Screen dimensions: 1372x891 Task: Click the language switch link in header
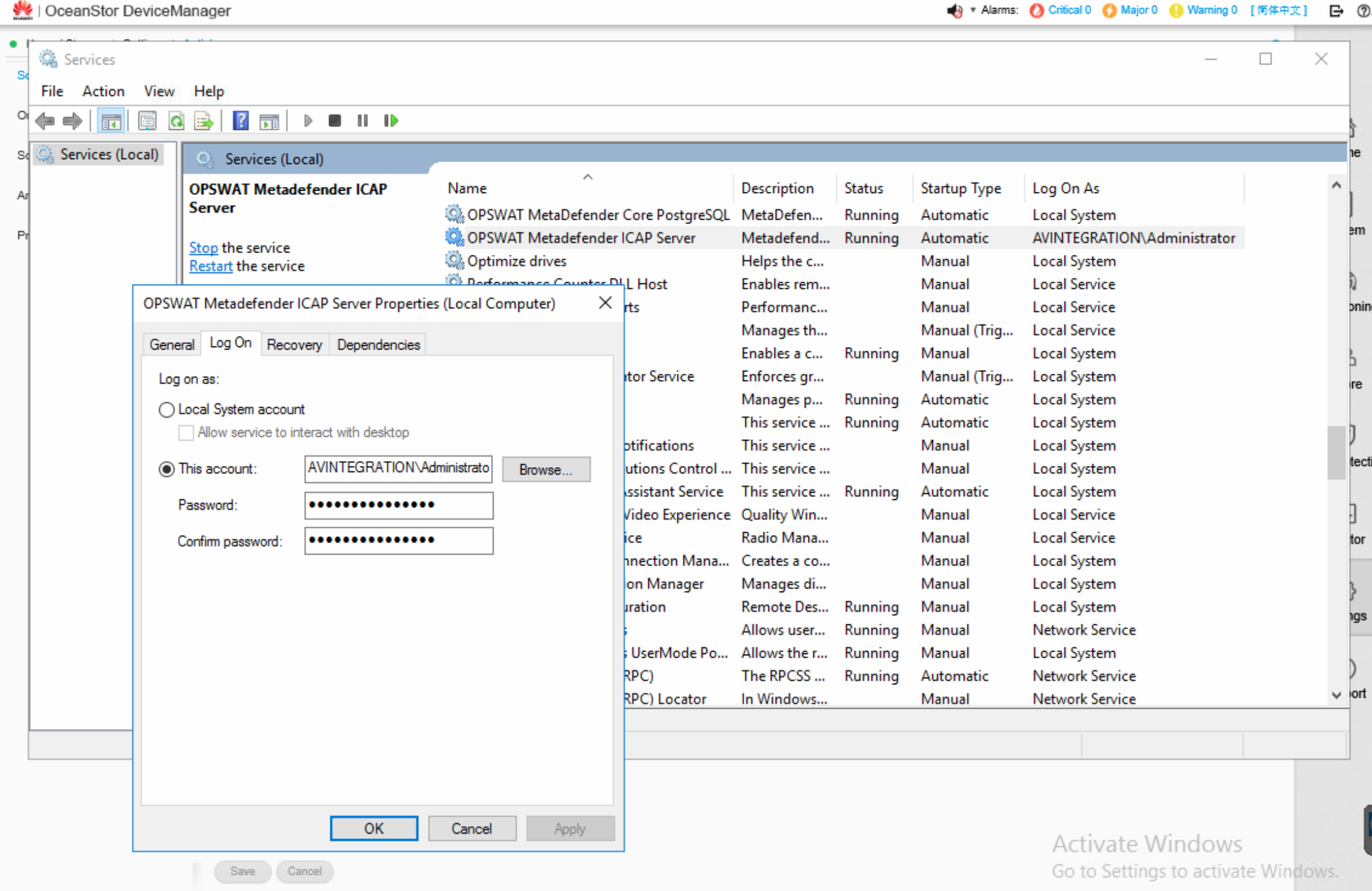(1279, 11)
